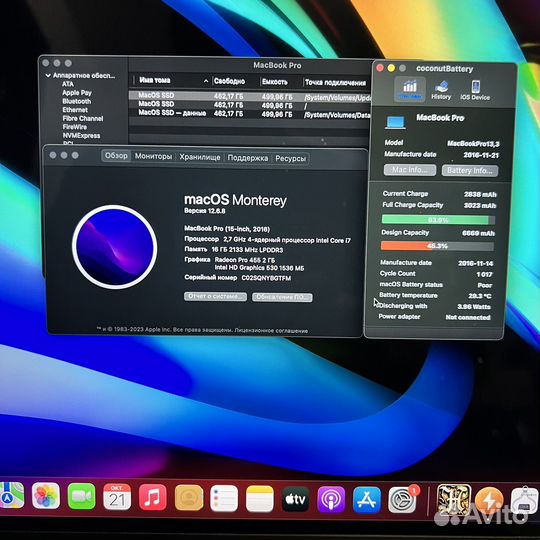
Task: Close the coconutBattery window with red button
Action: tap(380, 68)
